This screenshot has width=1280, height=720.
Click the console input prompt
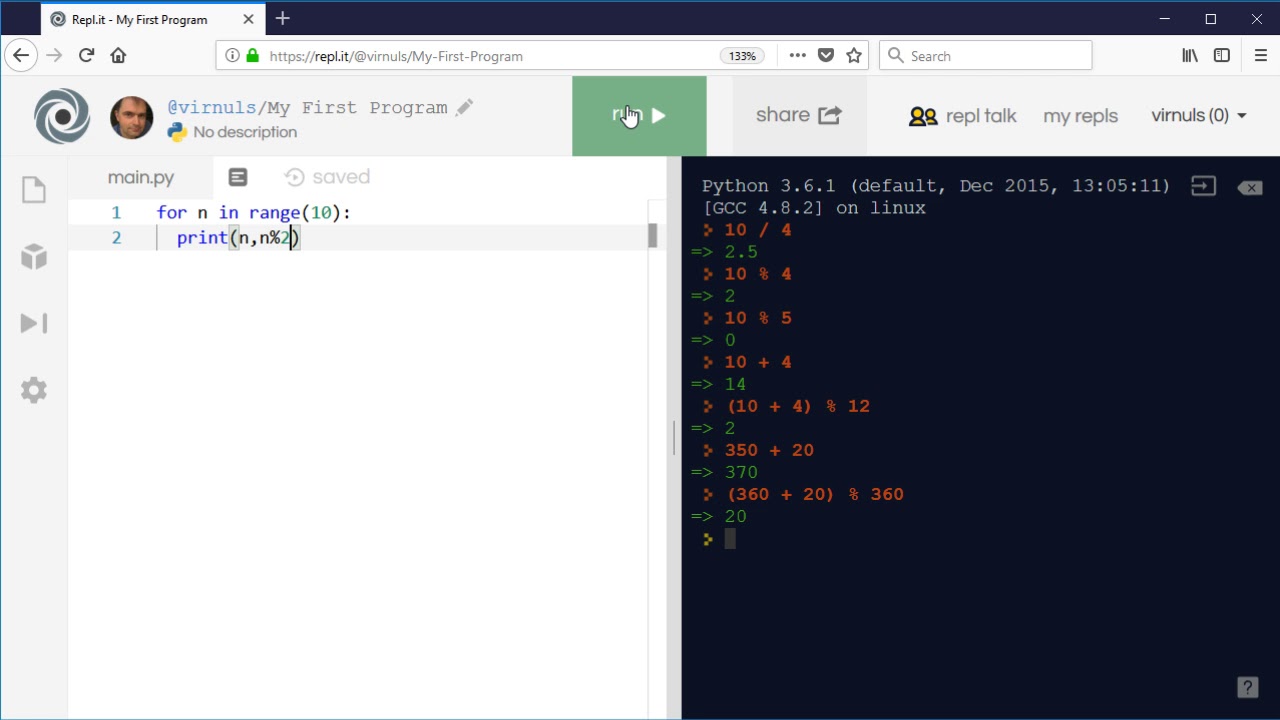[730, 539]
